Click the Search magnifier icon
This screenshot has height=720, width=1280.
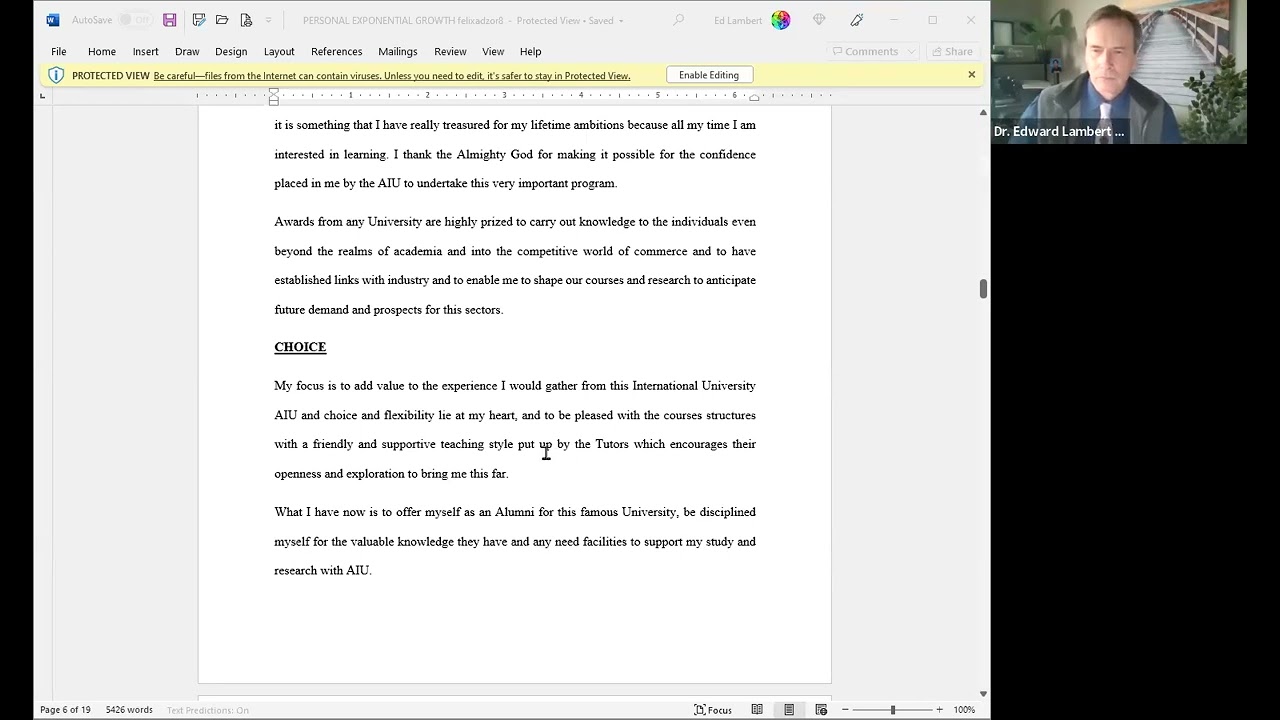point(678,20)
